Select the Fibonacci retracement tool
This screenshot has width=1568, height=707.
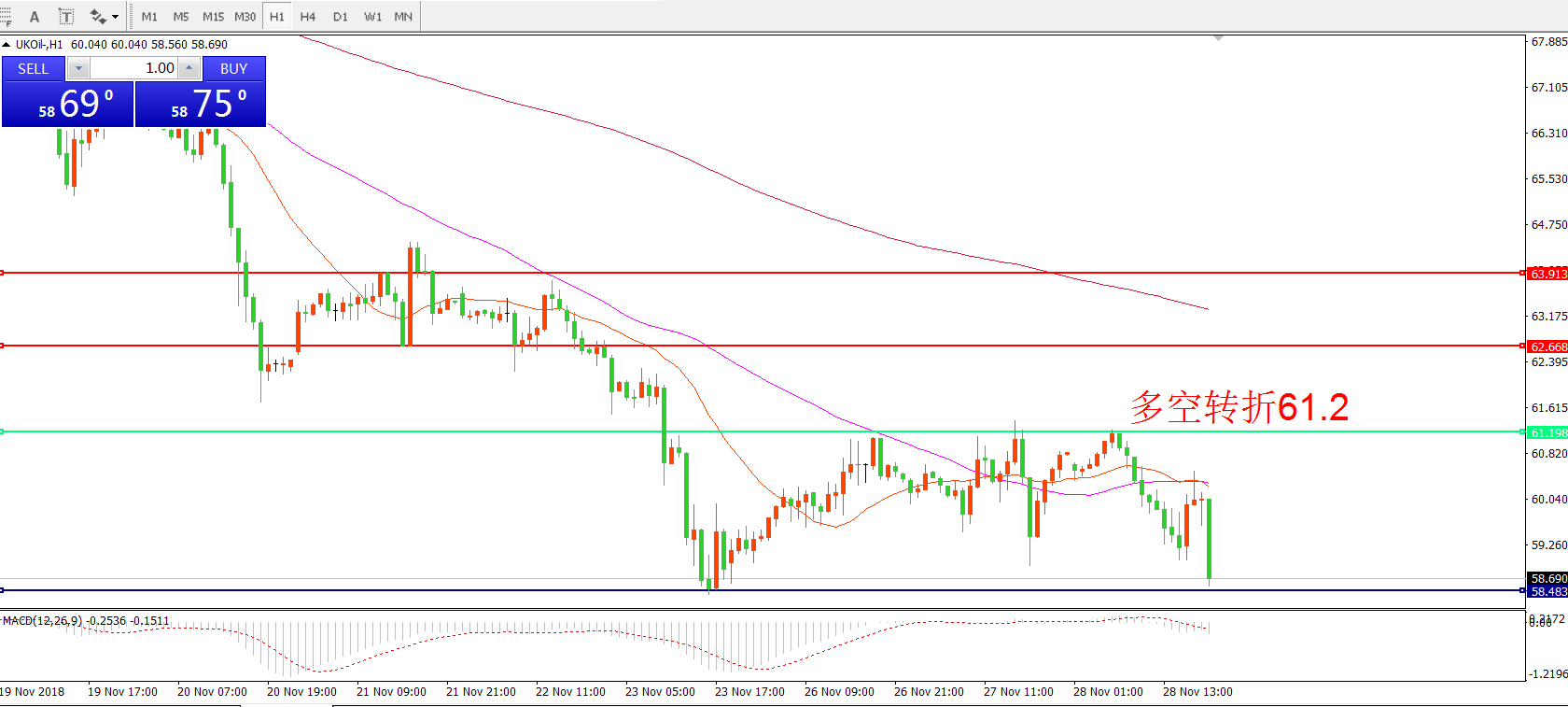[x=5, y=17]
